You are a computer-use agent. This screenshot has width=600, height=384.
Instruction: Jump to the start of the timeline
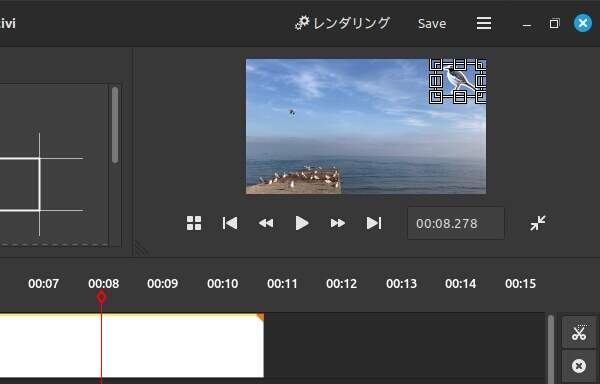point(230,223)
